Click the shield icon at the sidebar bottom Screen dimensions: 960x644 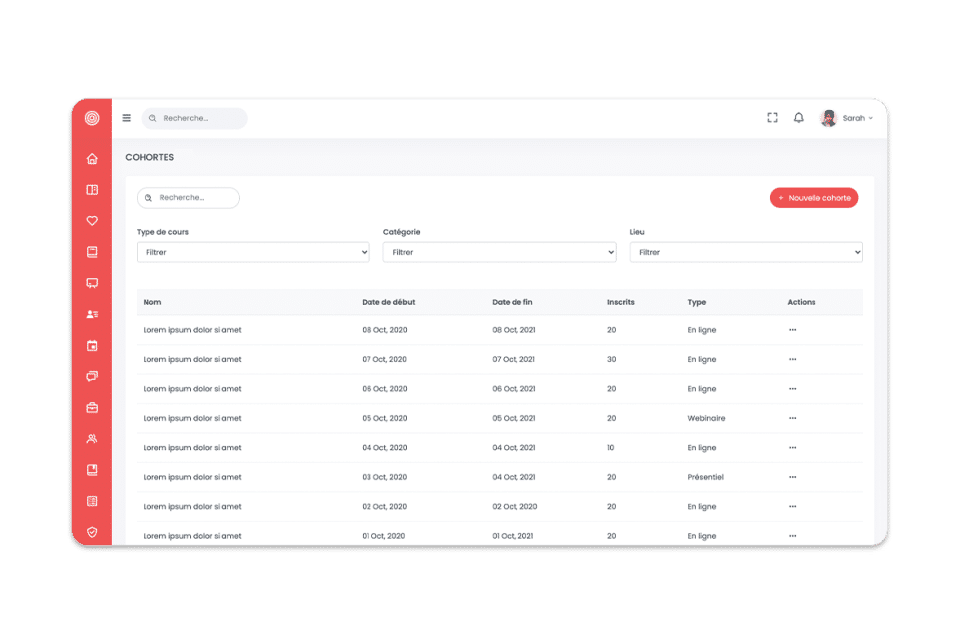(x=92, y=532)
